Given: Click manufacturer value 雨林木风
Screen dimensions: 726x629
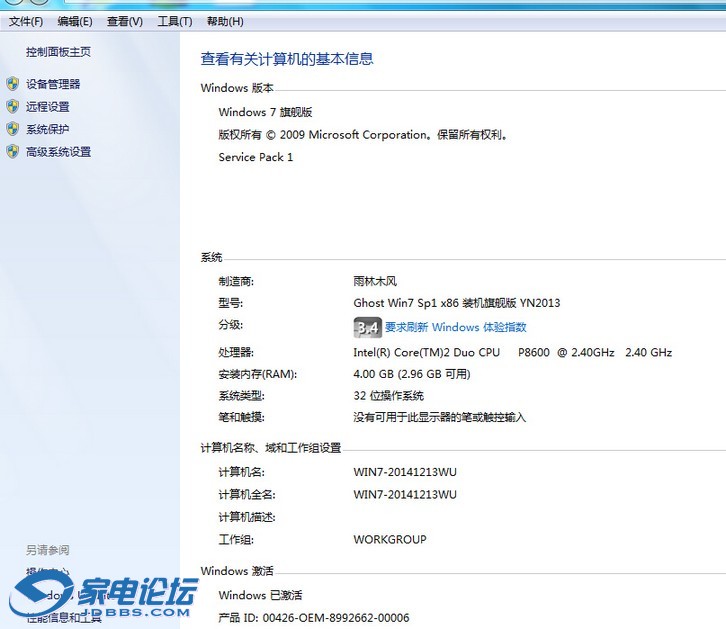Looking at the screenshot, I should [x=375, y=281].
